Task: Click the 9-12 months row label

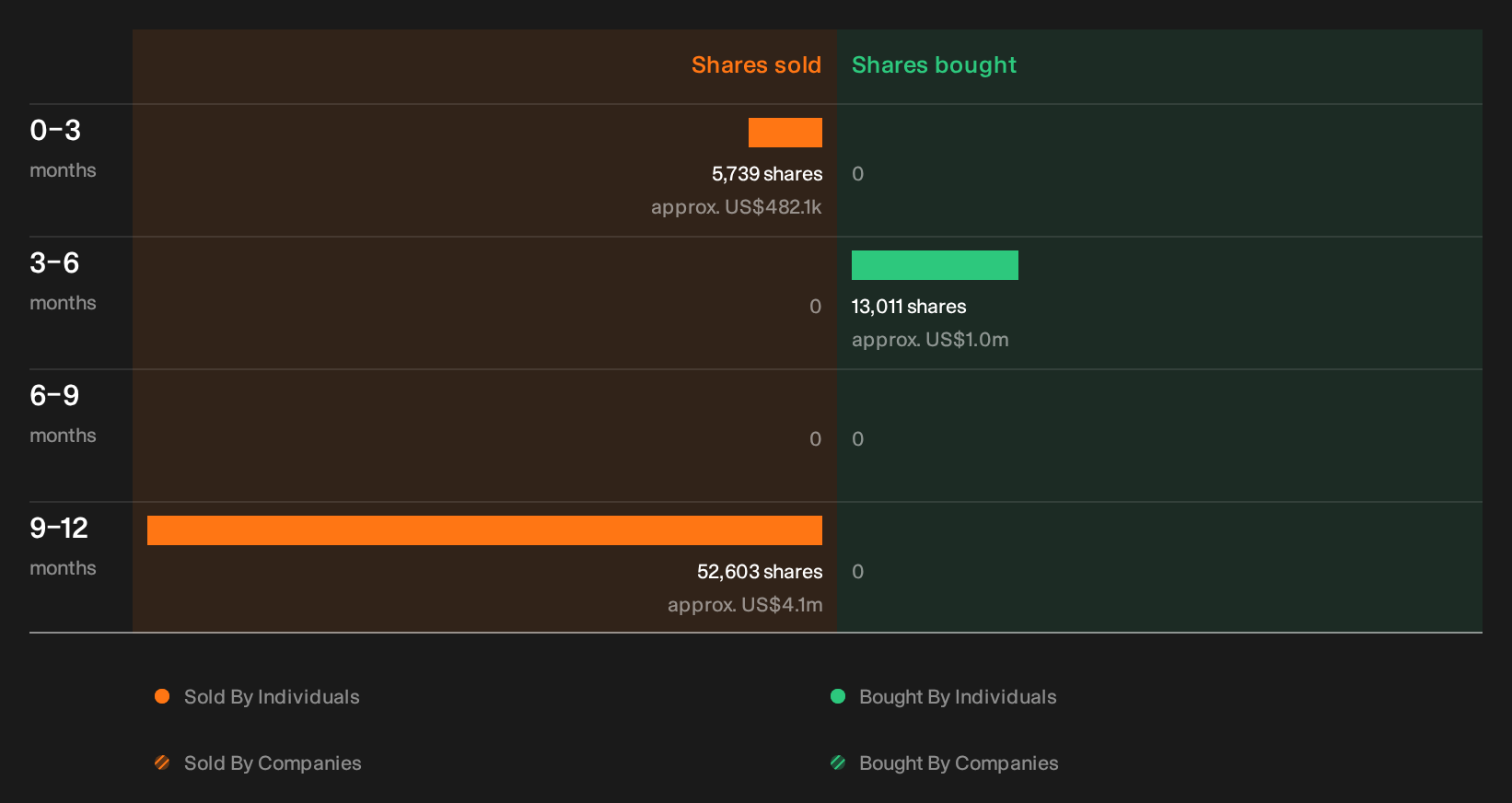Action: click(x=63, y=546)
